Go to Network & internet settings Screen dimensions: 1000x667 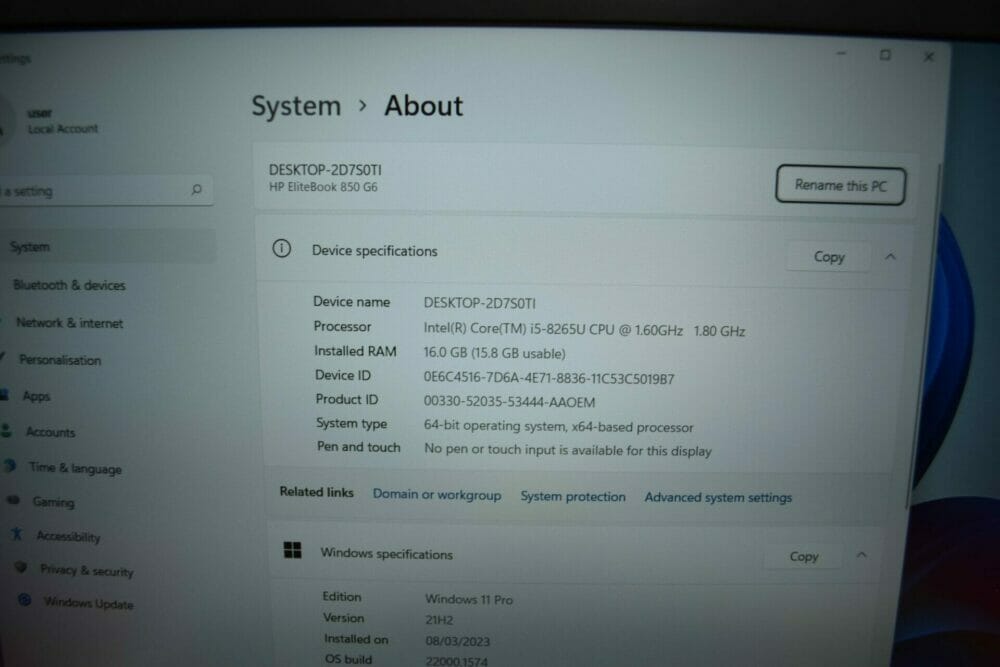click(70, 323)
